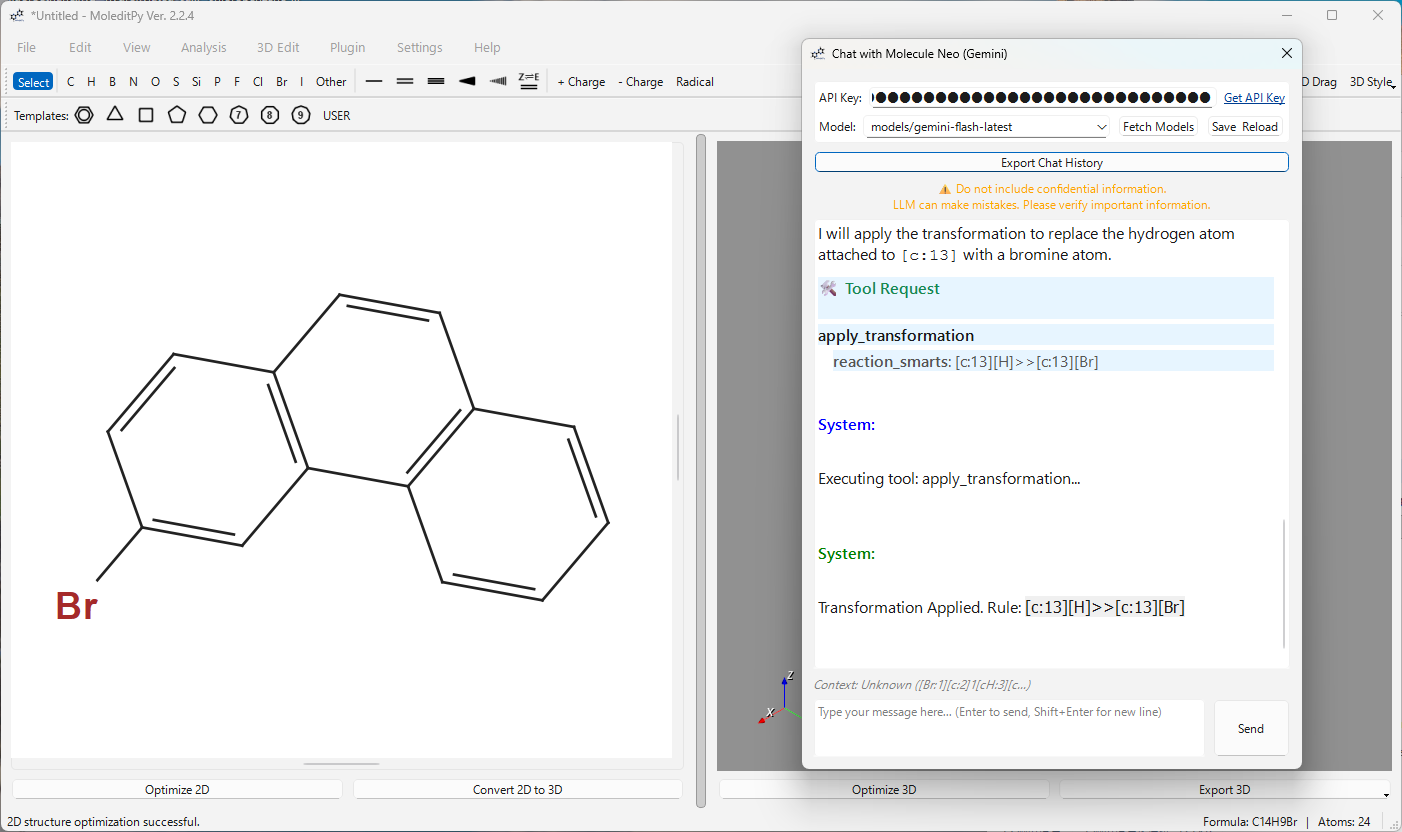The width and height of the screenshot is (1402, 832).
Task: Toggle the Select mode button
Action: (33, 82)
